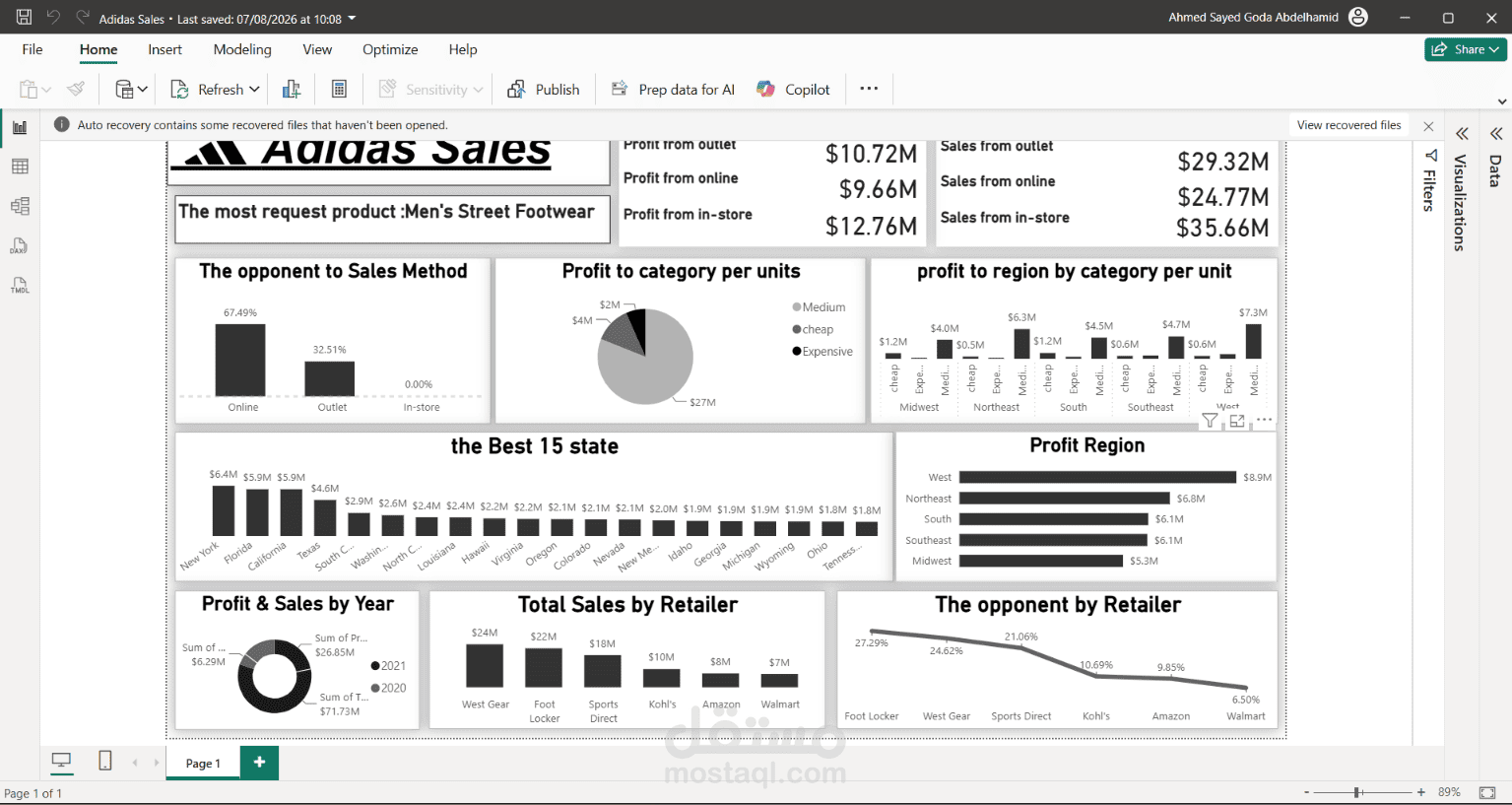This screenshot has width=1512, height=805.
Task: Open DAX query view in sidebar
Action: (20, 246)
